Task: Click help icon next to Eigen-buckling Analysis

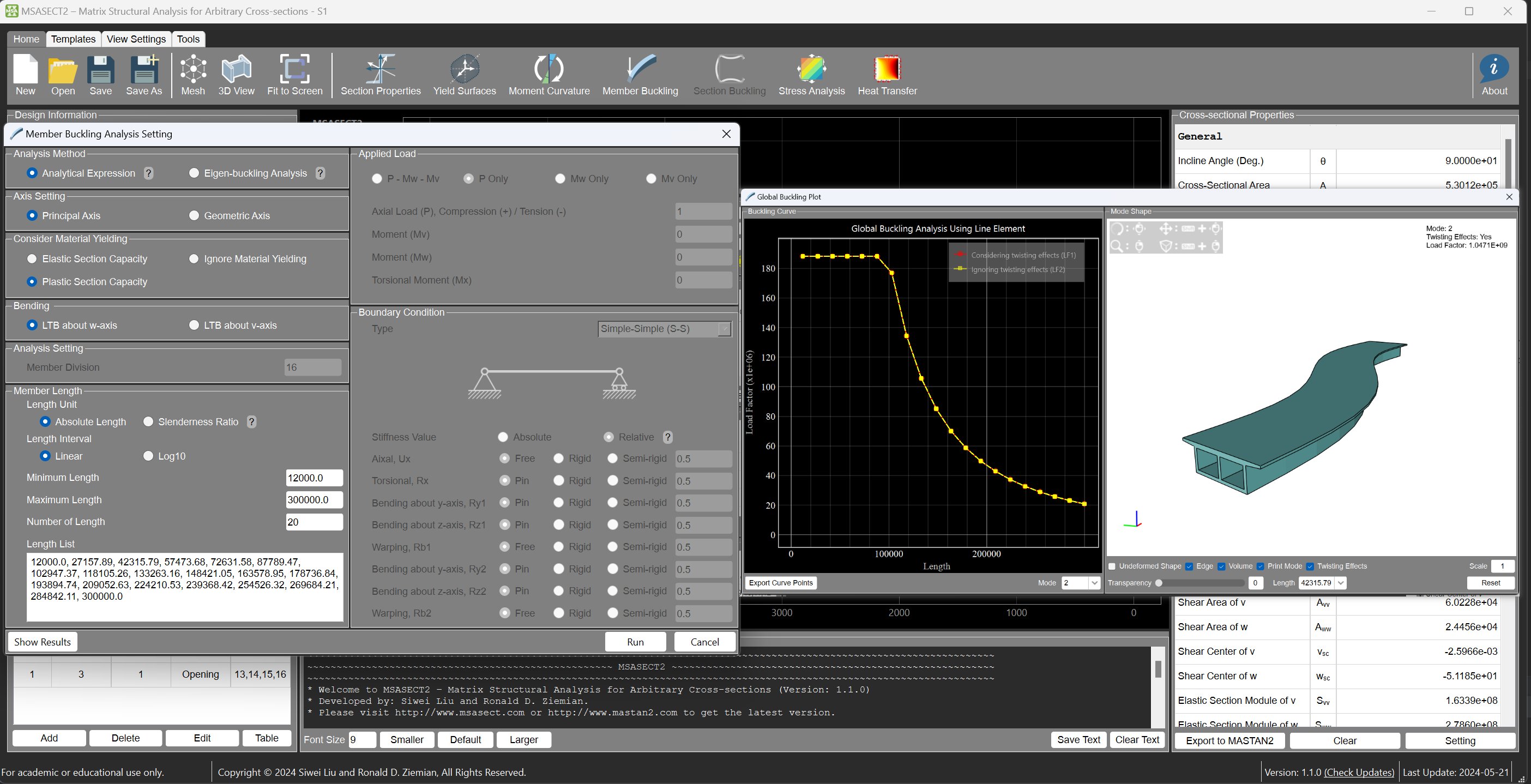Action: tap(321, 173)
